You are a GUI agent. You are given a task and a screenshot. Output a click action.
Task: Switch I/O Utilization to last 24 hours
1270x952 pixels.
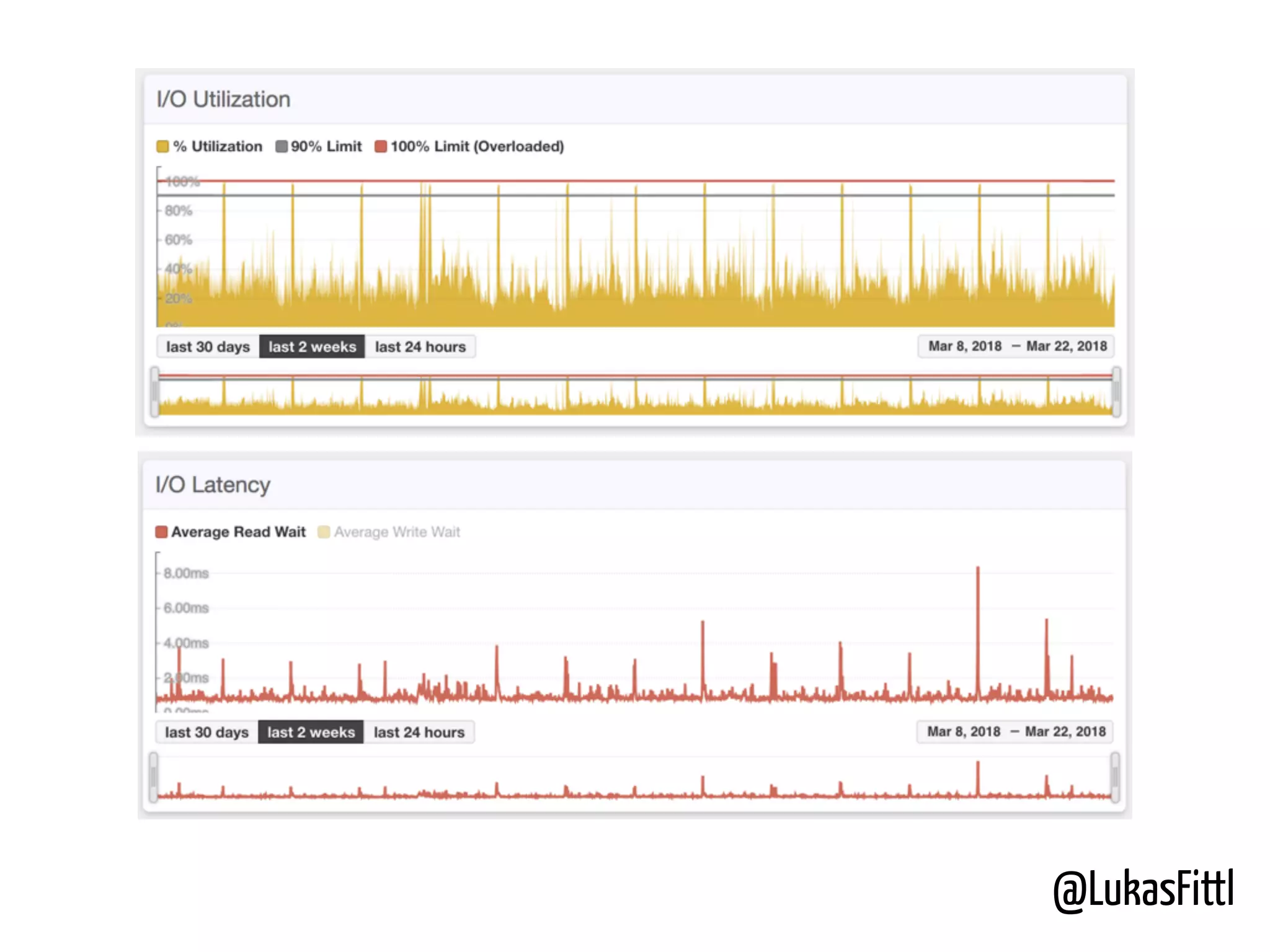pos(420,347)
